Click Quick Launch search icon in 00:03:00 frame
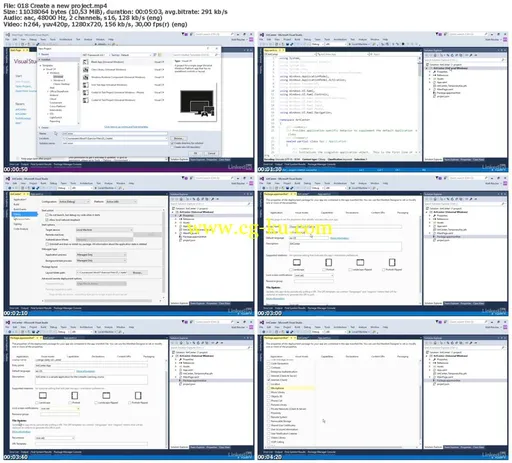Image resolution: width=512 pixels, height=463 pixels. pos(486,178)
